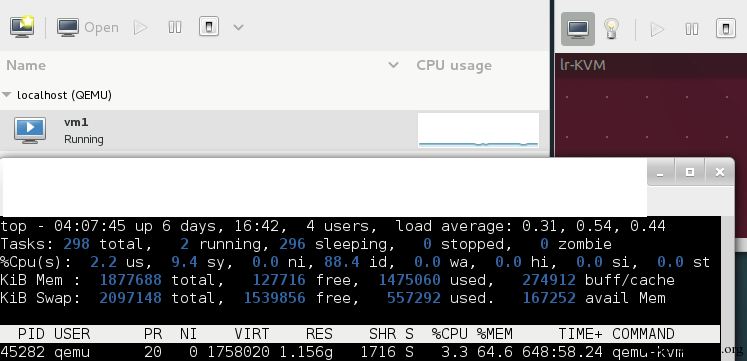Viewport: 747px width, 361px height.
Task: Open column options chevron beside Name
Action: tap(393, 65)
